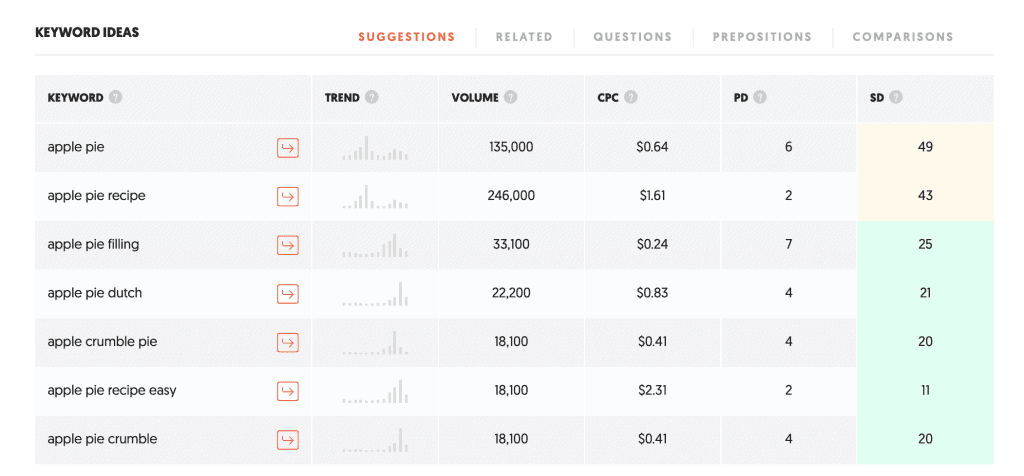Sort by the SD column header
Screen dimensions: 1024x476
coord(877,98)
